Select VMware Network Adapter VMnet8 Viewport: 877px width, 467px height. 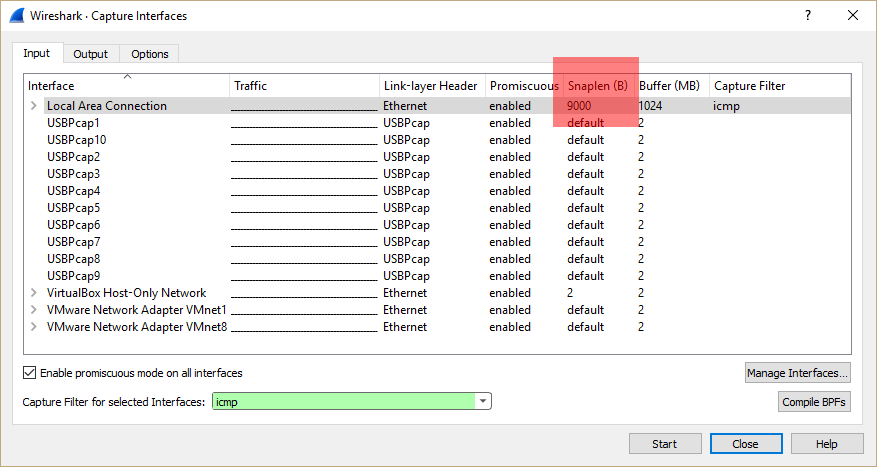pos(137,327)
